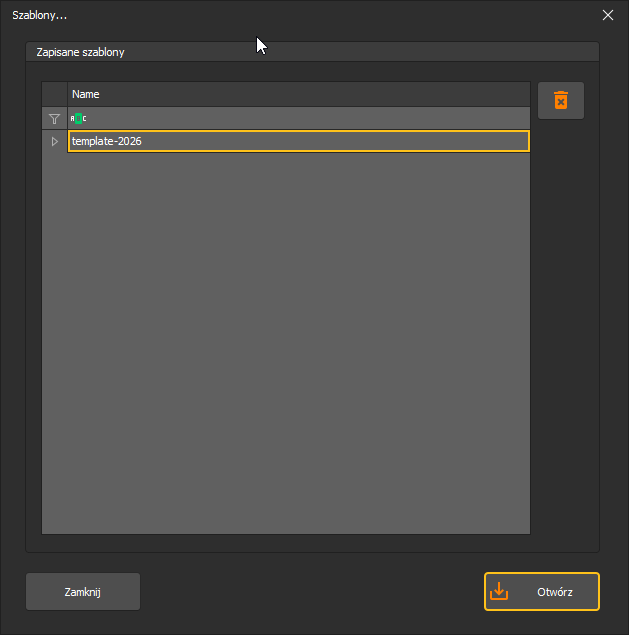Focus the Name filter row text field
The width and height of the screenshot is (629, 635).
308,119
